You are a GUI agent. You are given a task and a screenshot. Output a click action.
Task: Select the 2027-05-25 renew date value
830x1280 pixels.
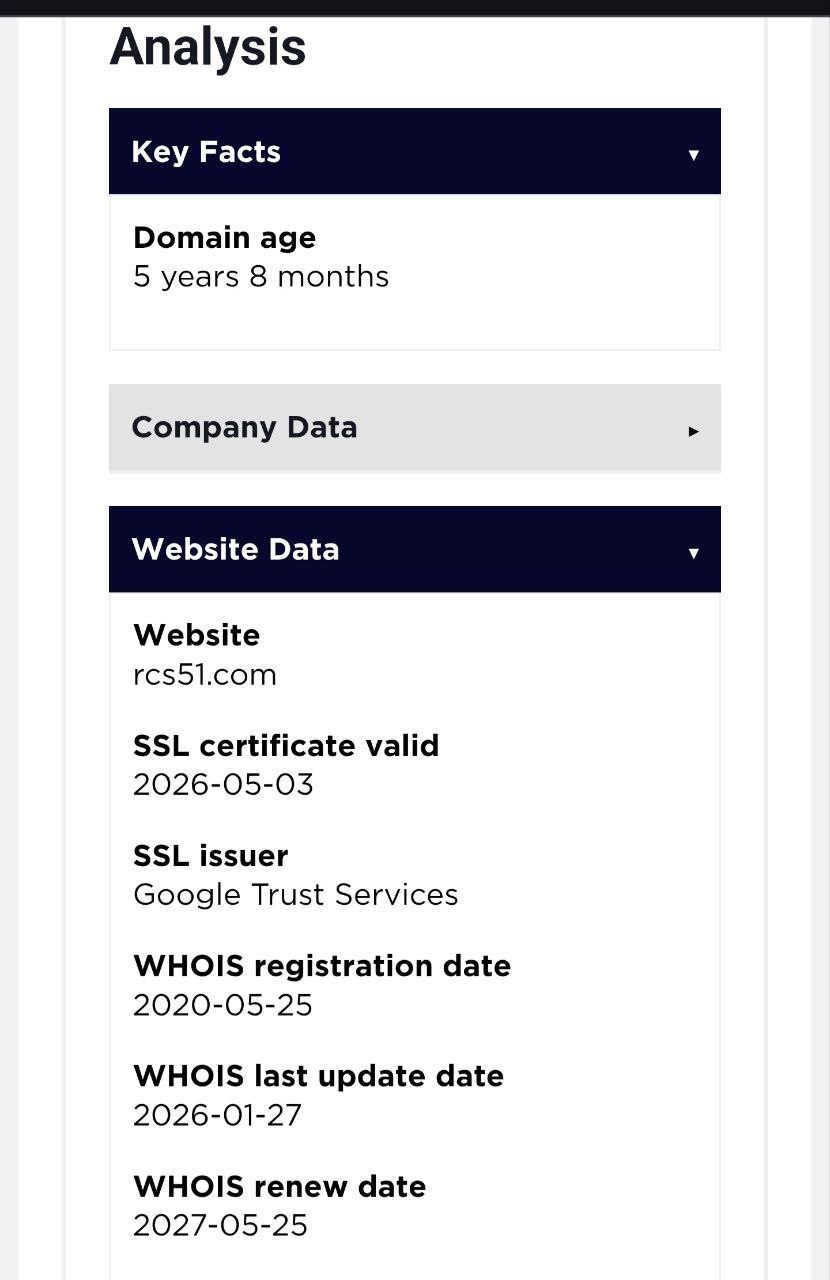coord(221,1225)
